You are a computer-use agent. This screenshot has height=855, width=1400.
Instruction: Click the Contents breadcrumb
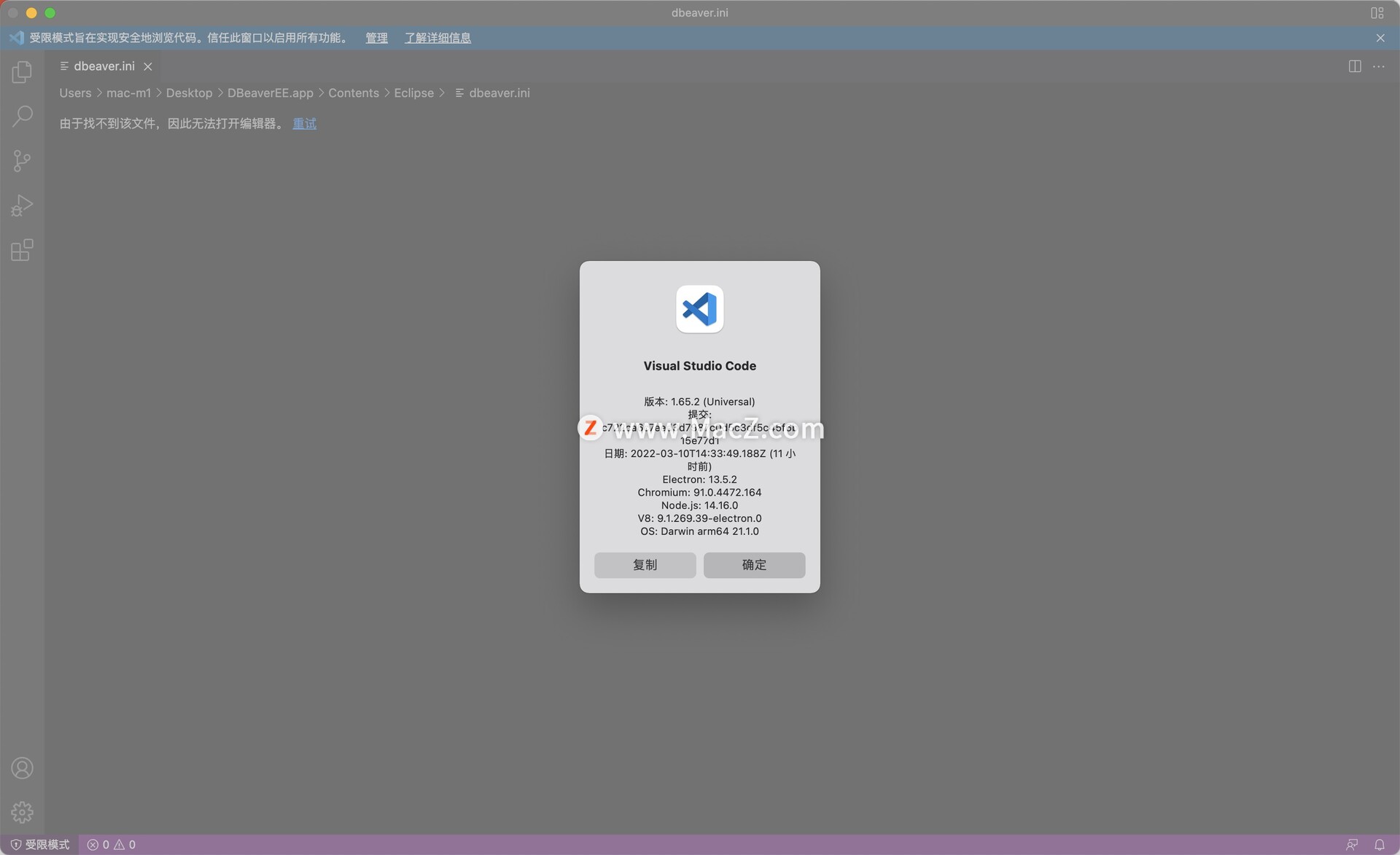pyautogui.click(x=354, y=93)
